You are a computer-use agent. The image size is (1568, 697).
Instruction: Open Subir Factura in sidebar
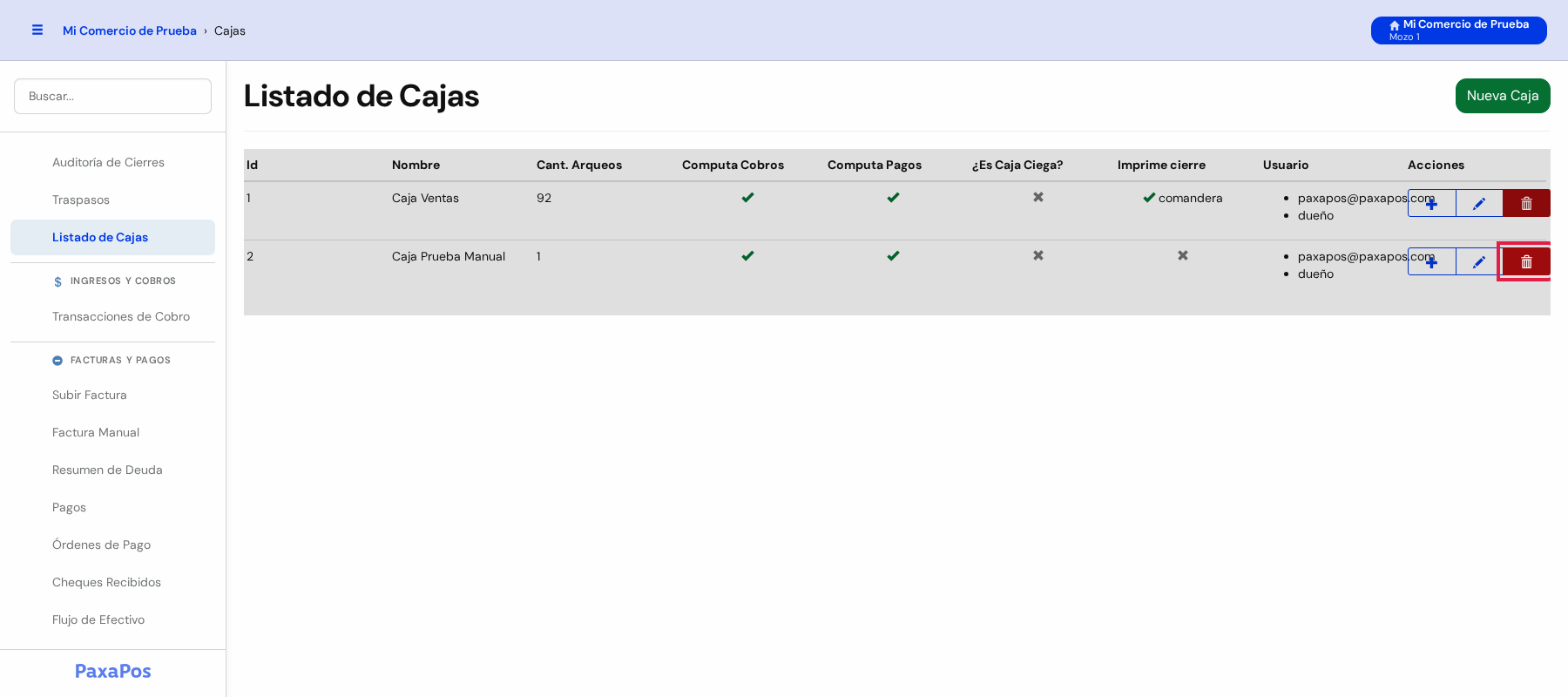(112, 395)
